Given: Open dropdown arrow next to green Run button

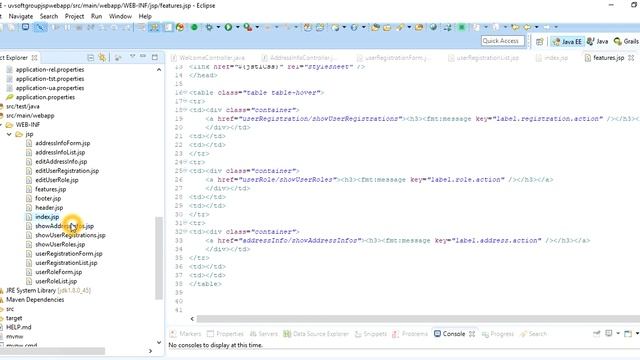Looking at the screenshot, I should (238, 27).
